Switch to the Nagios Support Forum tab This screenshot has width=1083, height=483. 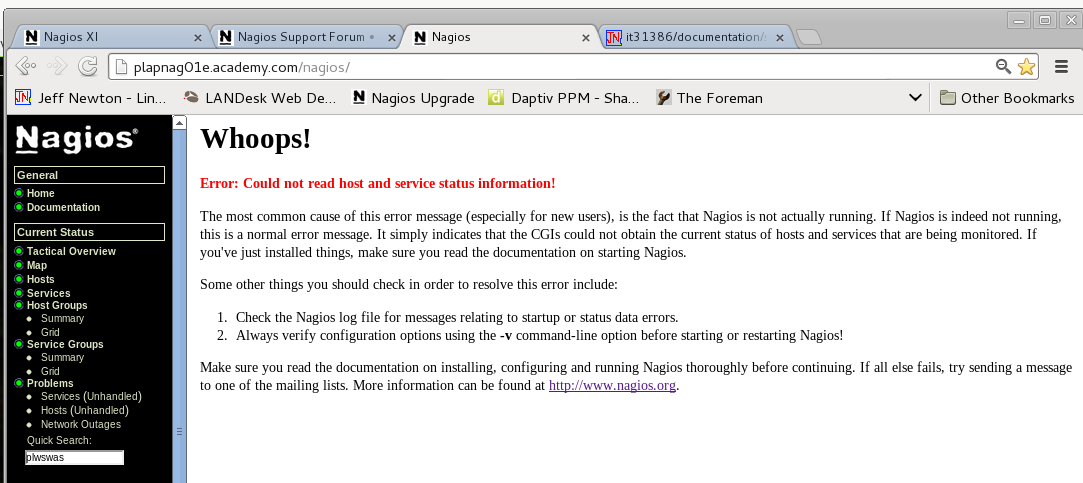tap(300, 37)
